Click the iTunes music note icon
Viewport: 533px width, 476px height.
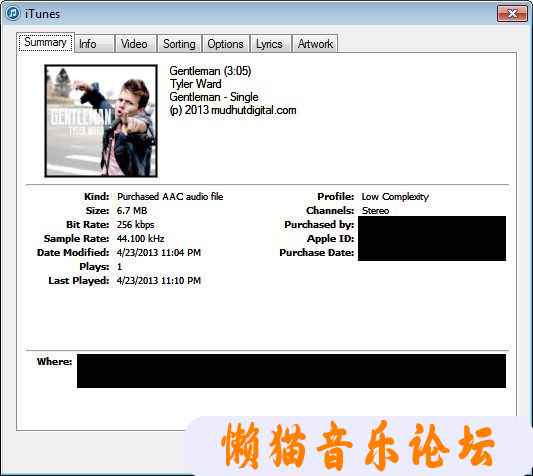13,14
